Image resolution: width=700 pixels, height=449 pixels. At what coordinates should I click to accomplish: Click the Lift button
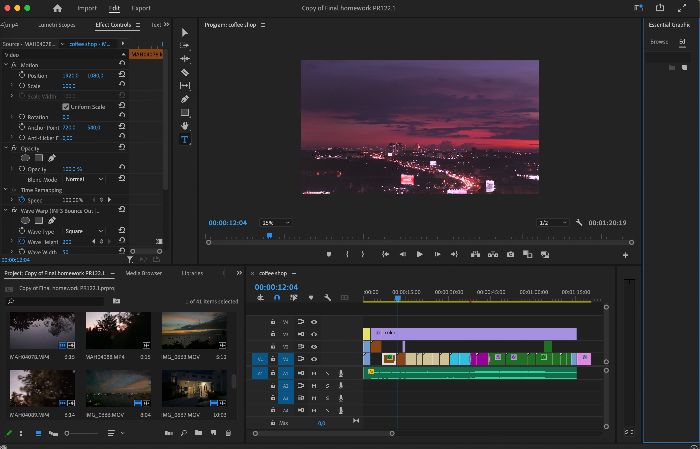pos(475,254)
